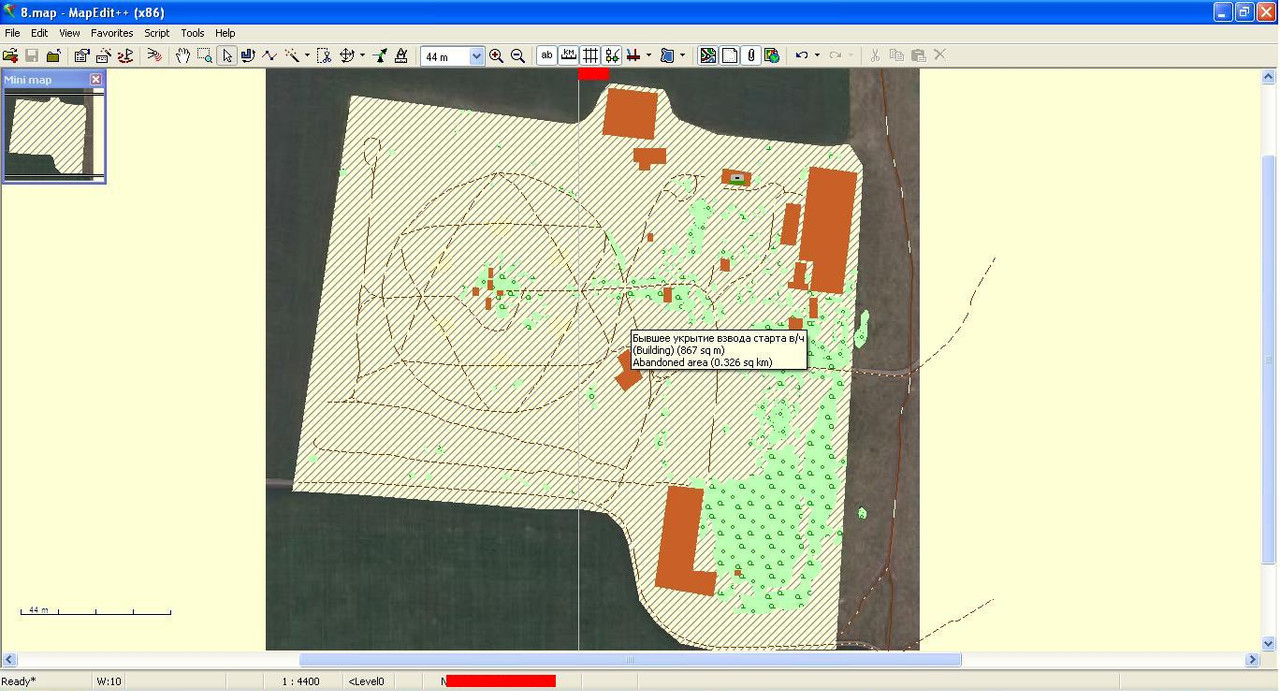
Task: Pick the arrow selection tool
Action: point(227,56)
